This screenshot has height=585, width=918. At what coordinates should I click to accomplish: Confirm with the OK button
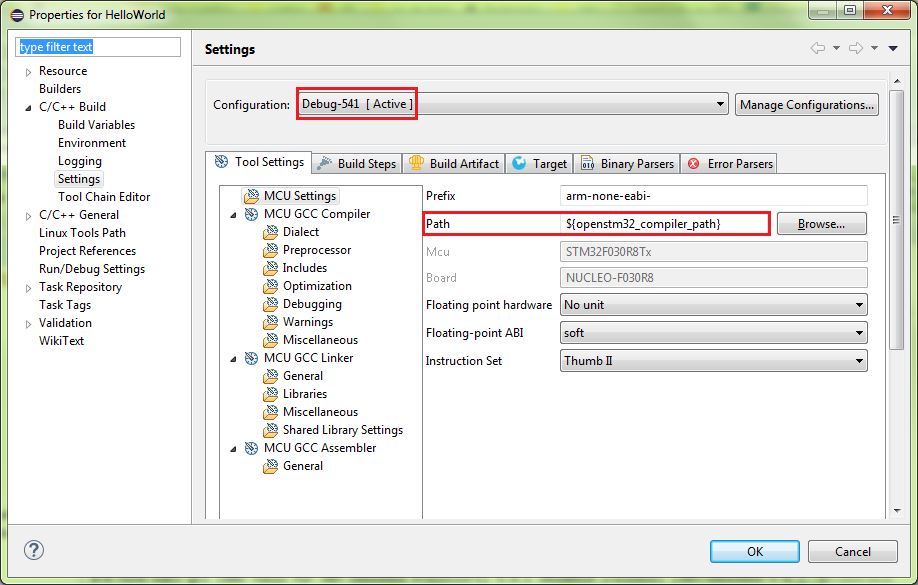(x=755, y=552)
